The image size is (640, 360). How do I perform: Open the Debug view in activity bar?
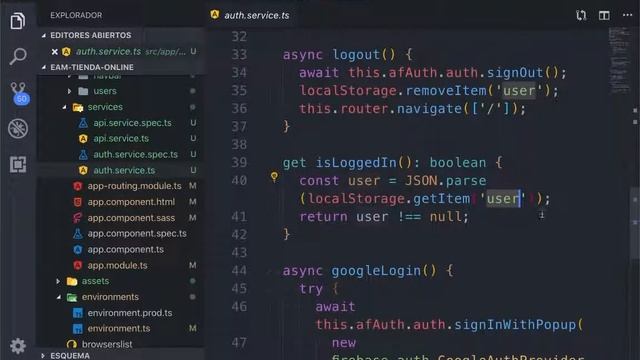[x=18, y=129]
